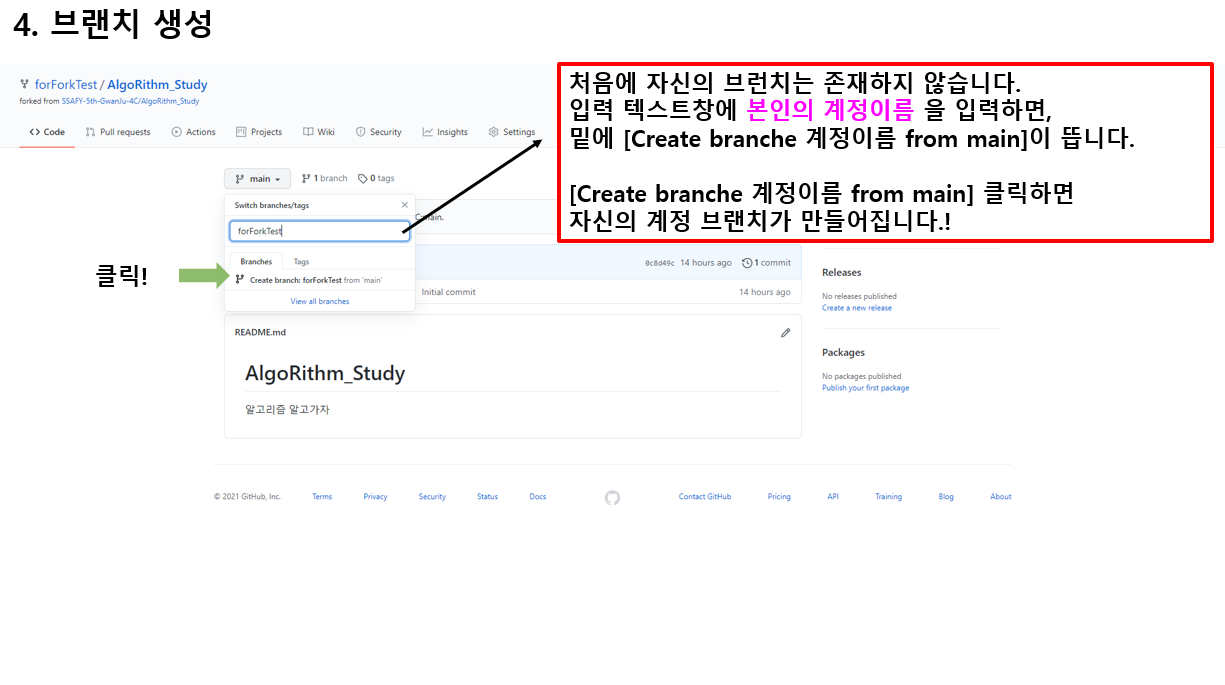Switch to the Tags tab

click(x=302, y=260)
